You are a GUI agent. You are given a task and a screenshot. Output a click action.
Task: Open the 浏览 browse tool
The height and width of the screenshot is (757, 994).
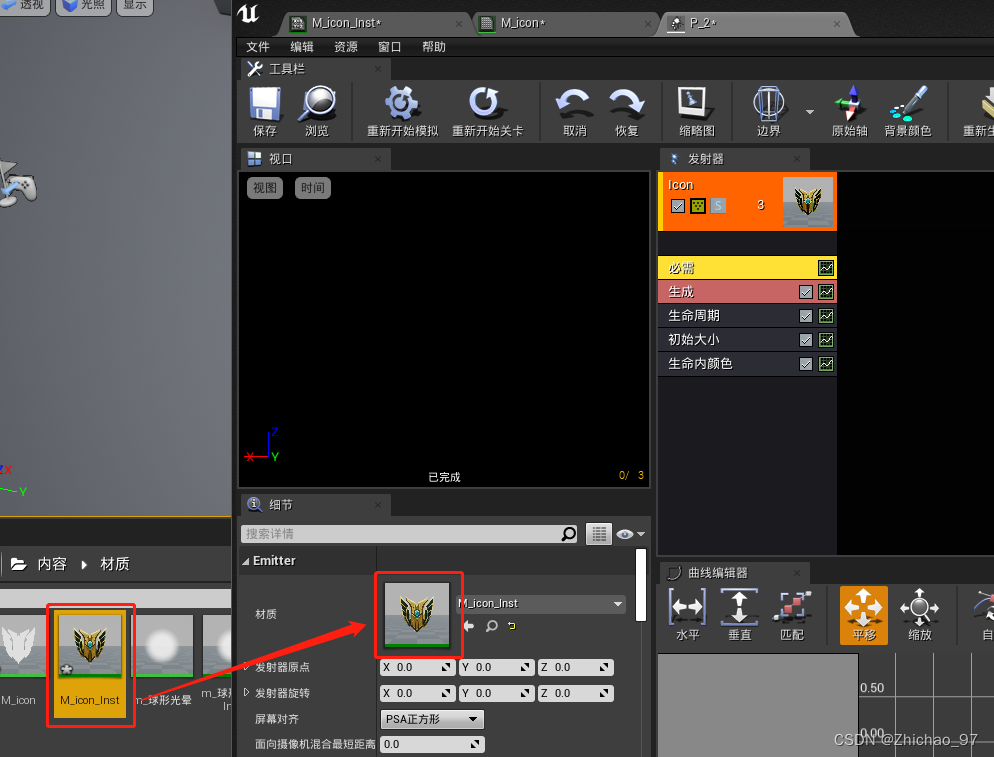(x=317, y=111)
